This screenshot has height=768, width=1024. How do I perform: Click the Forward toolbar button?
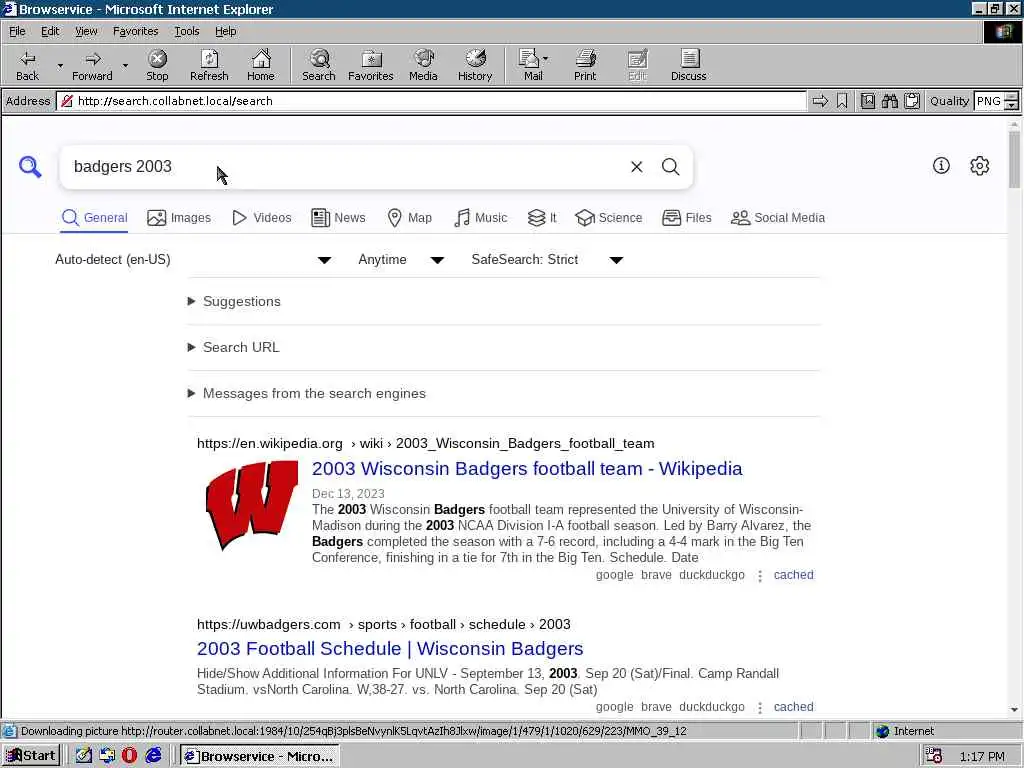[x=92, y=65]
